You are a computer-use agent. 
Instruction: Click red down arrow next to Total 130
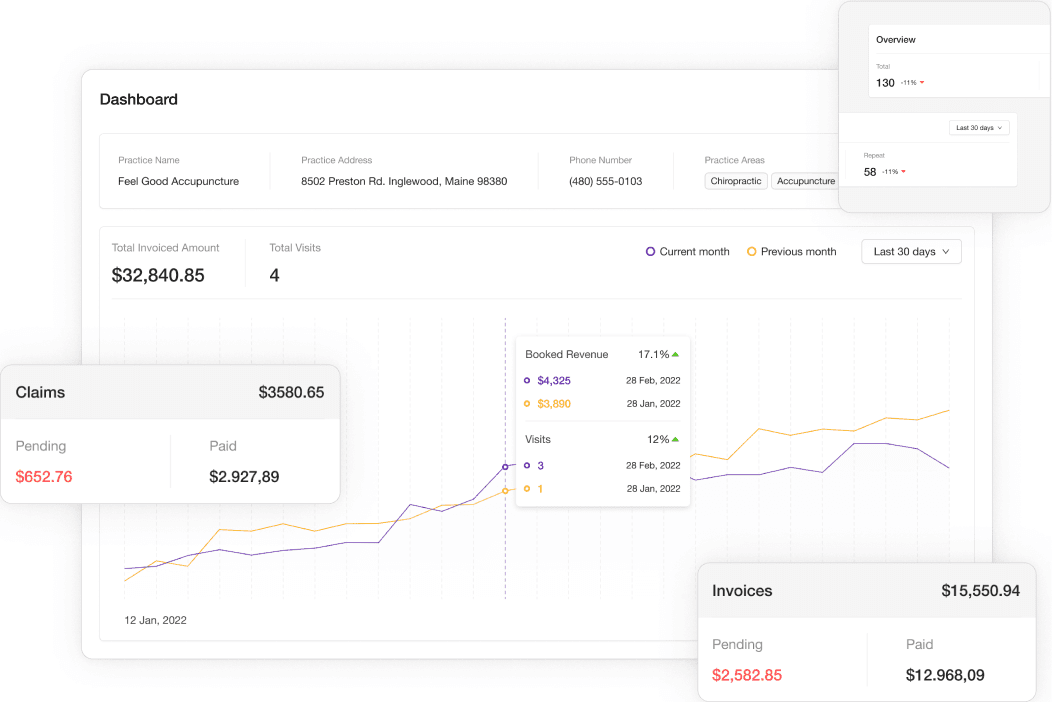[x=921, y=83]
